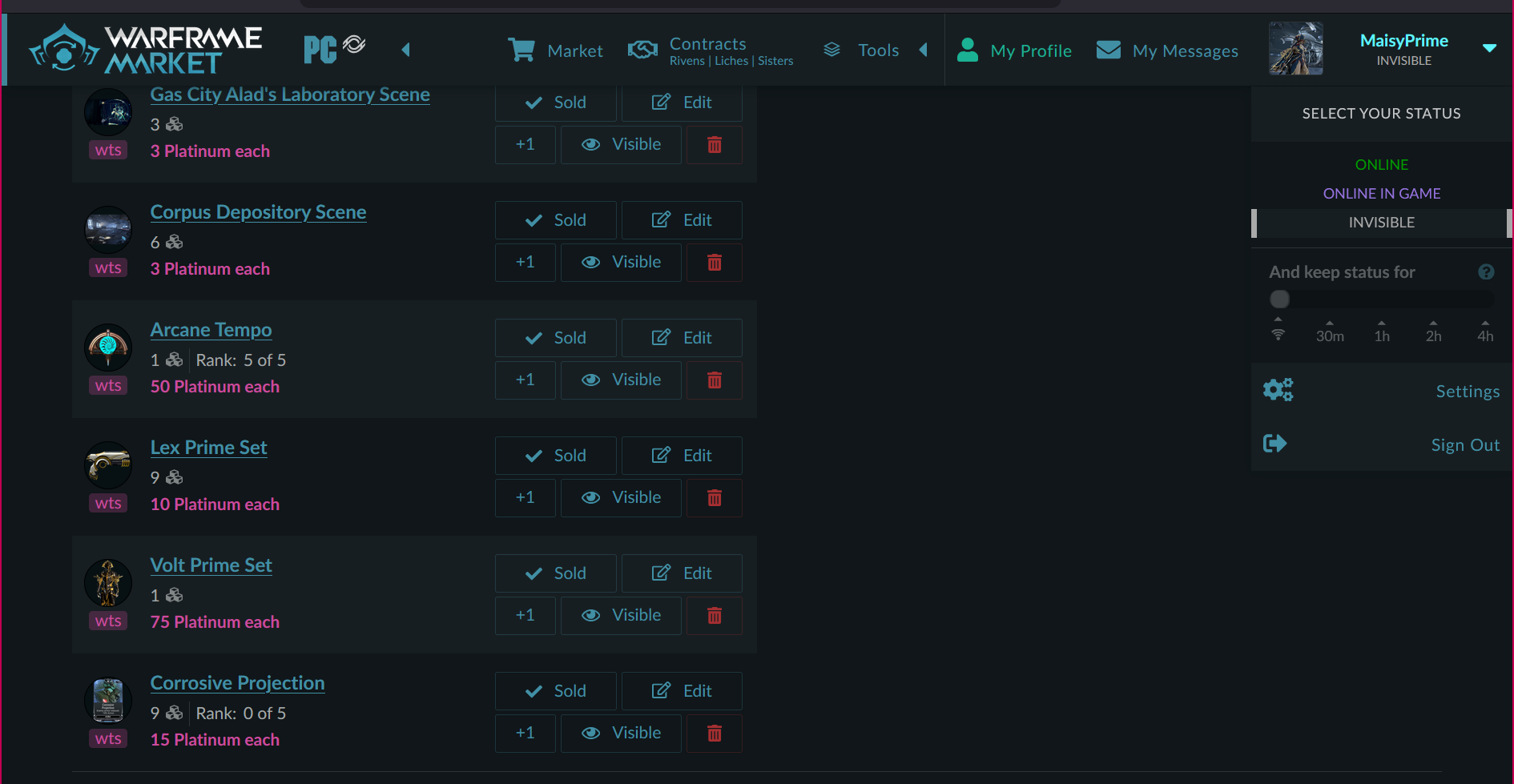Collapse the Tools section chevron
Image resolution: width=1514 pixels, height=784 pixels.
(x=923, y=50)
